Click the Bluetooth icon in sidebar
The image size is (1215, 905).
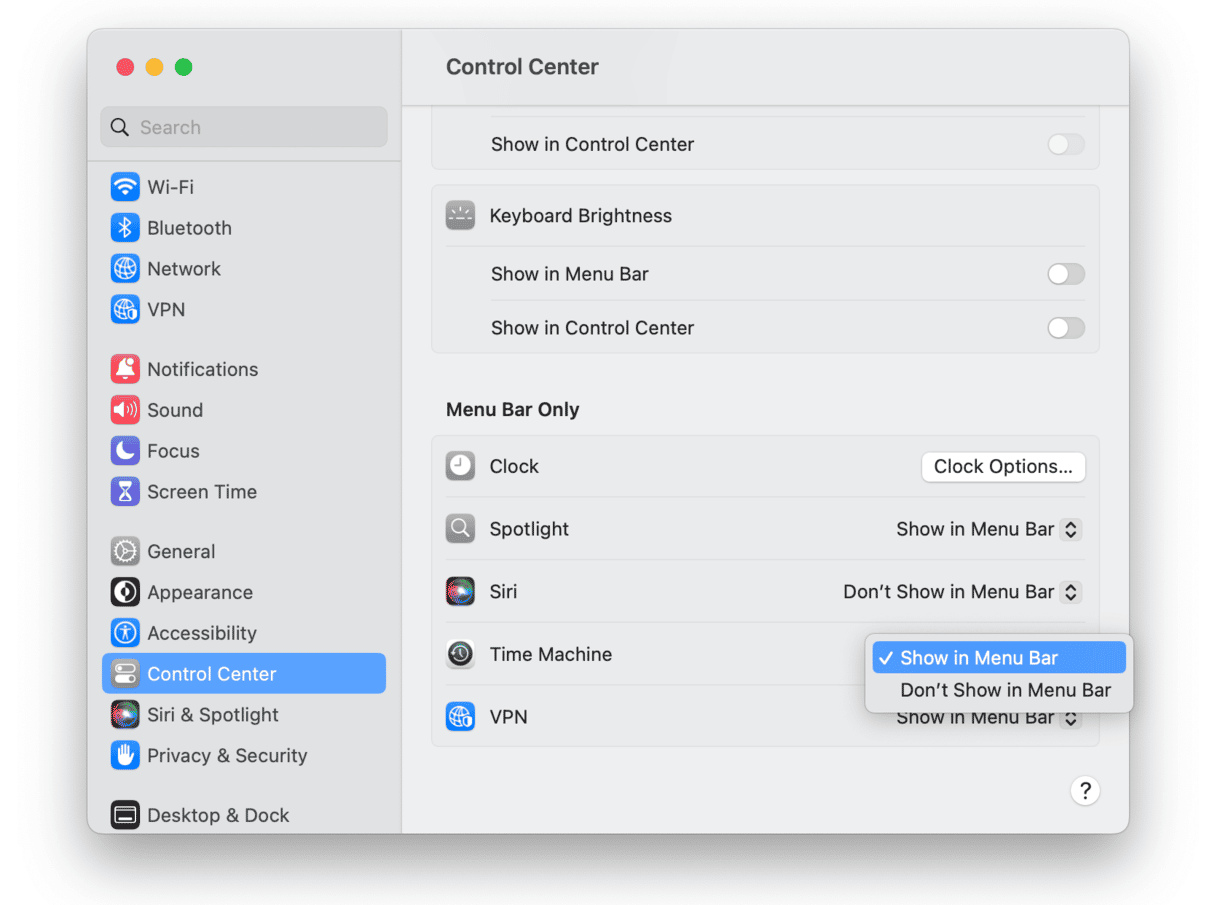click(125, 228)
